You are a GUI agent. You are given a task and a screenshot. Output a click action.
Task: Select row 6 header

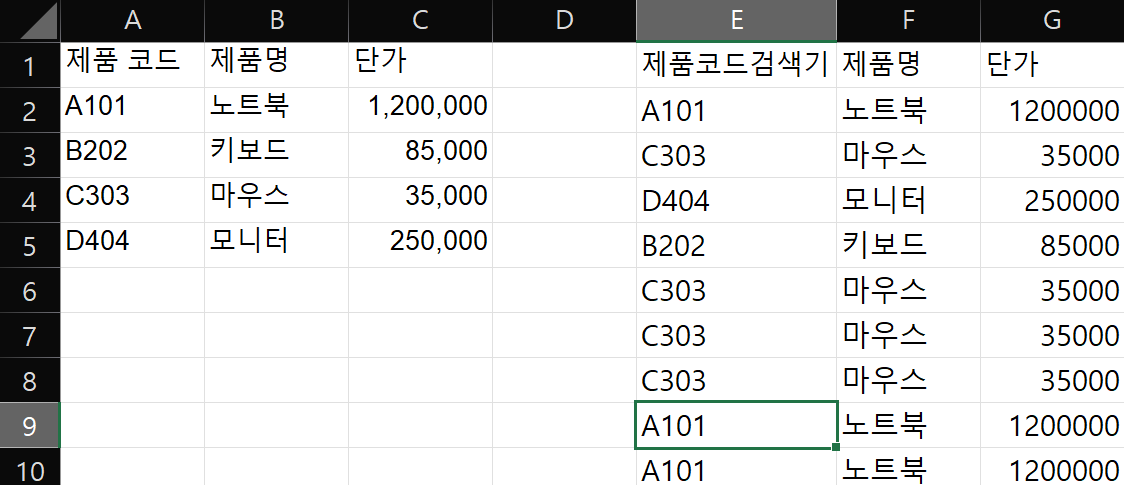pyautogui.click(x=30, y=291)
